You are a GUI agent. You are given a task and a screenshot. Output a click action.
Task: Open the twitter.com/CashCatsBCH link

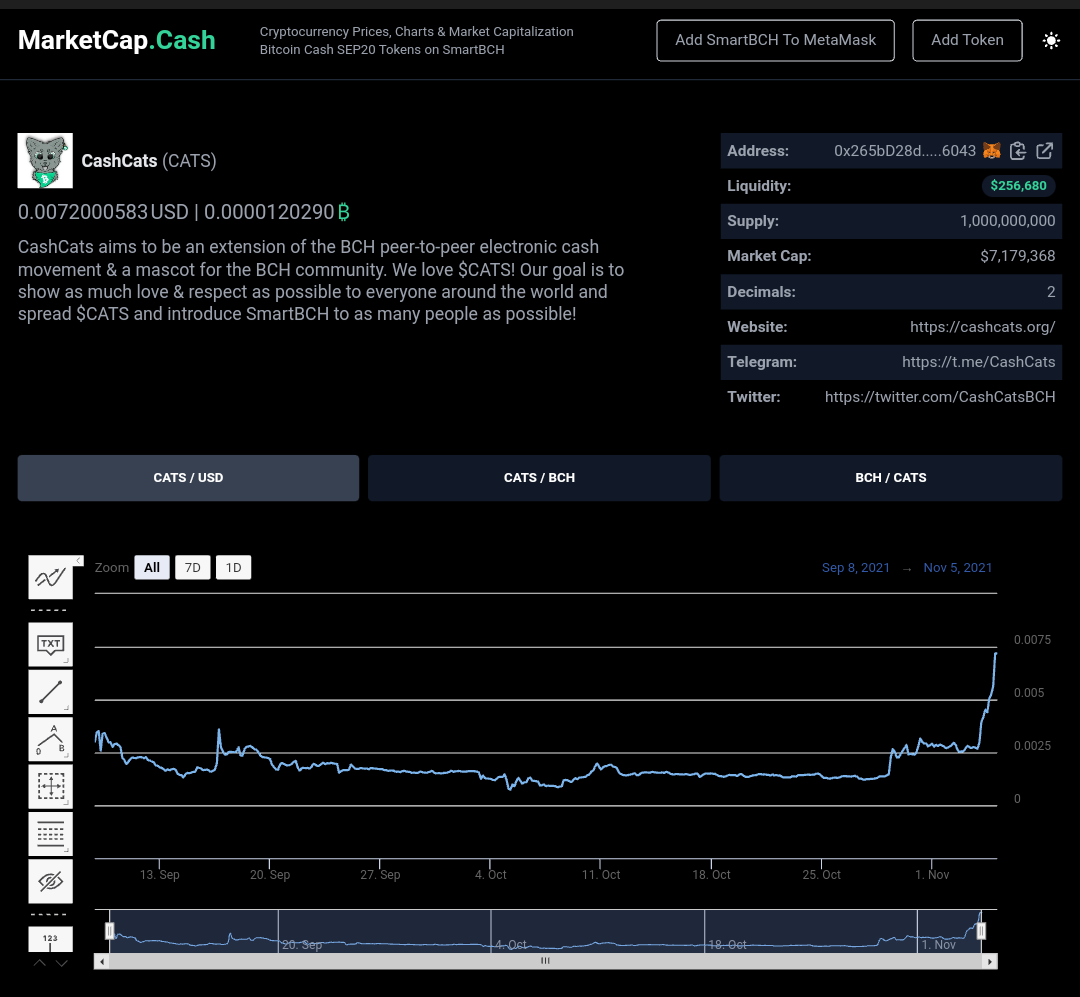pyautogui.click(x=939, y=397)
